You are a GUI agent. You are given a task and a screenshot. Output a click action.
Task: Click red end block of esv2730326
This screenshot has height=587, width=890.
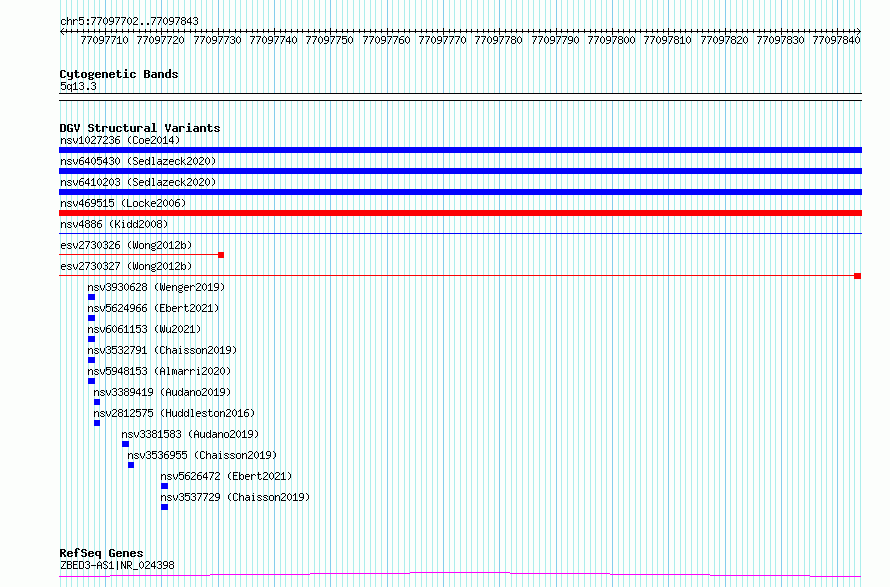tap(221, 255)
